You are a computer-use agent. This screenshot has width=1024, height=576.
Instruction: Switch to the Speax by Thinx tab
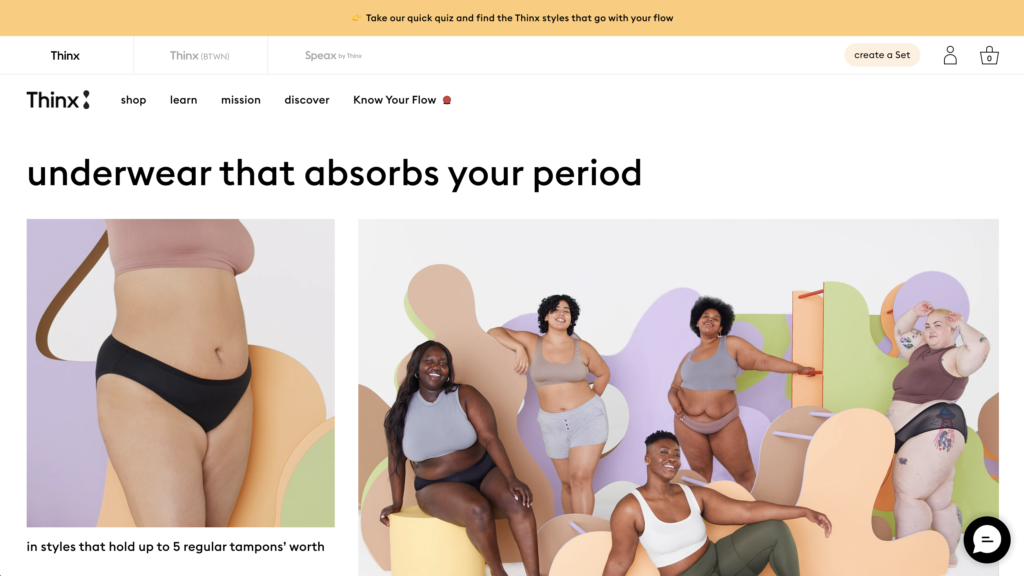click(333, 56)
